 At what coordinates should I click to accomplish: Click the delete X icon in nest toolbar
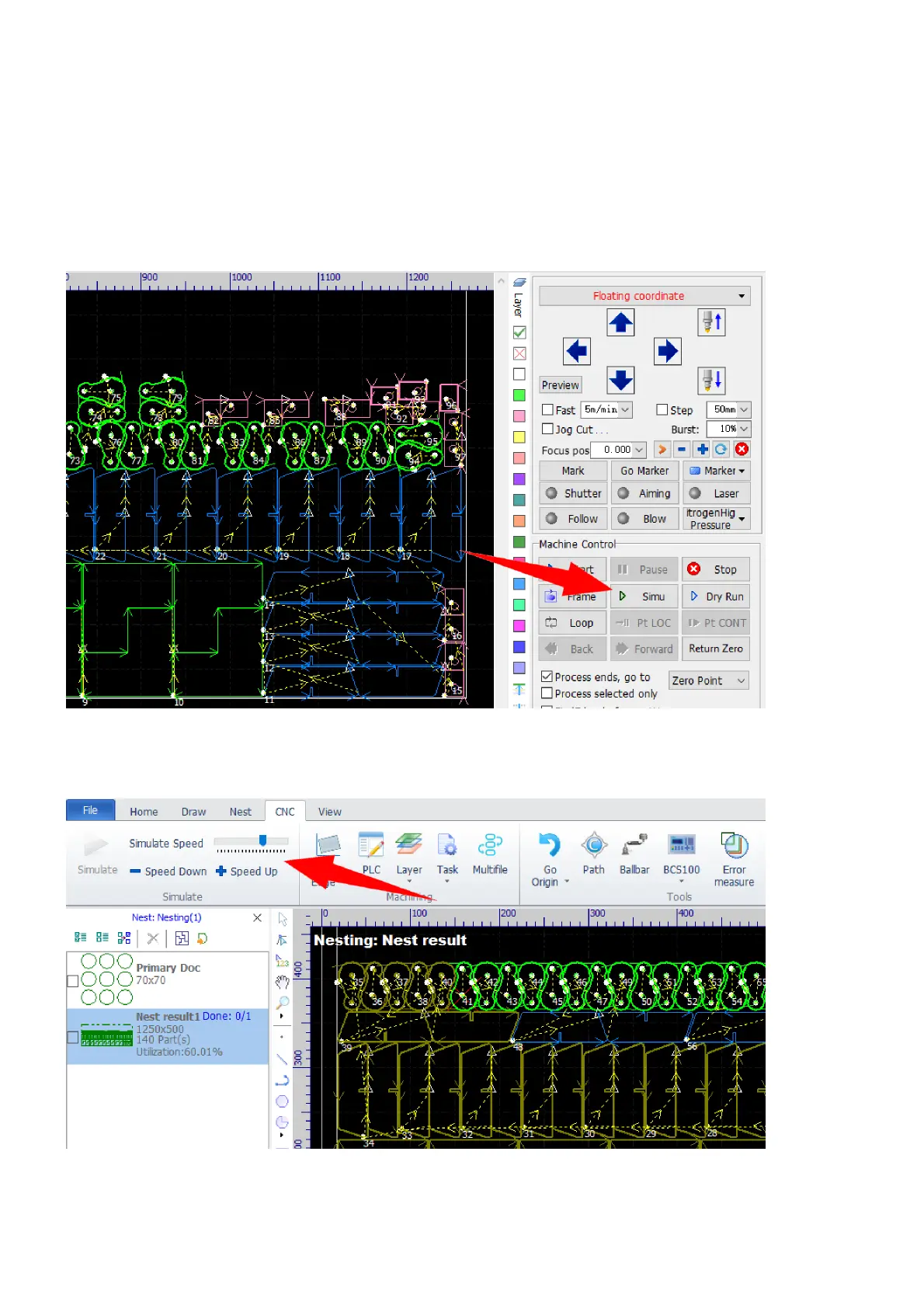(153, 938)
